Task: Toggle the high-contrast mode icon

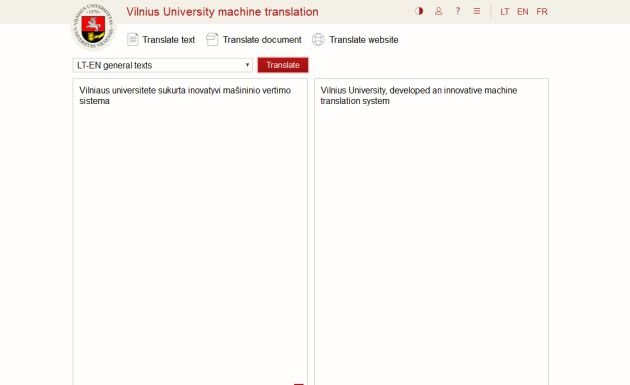Action: pos(419,11)
